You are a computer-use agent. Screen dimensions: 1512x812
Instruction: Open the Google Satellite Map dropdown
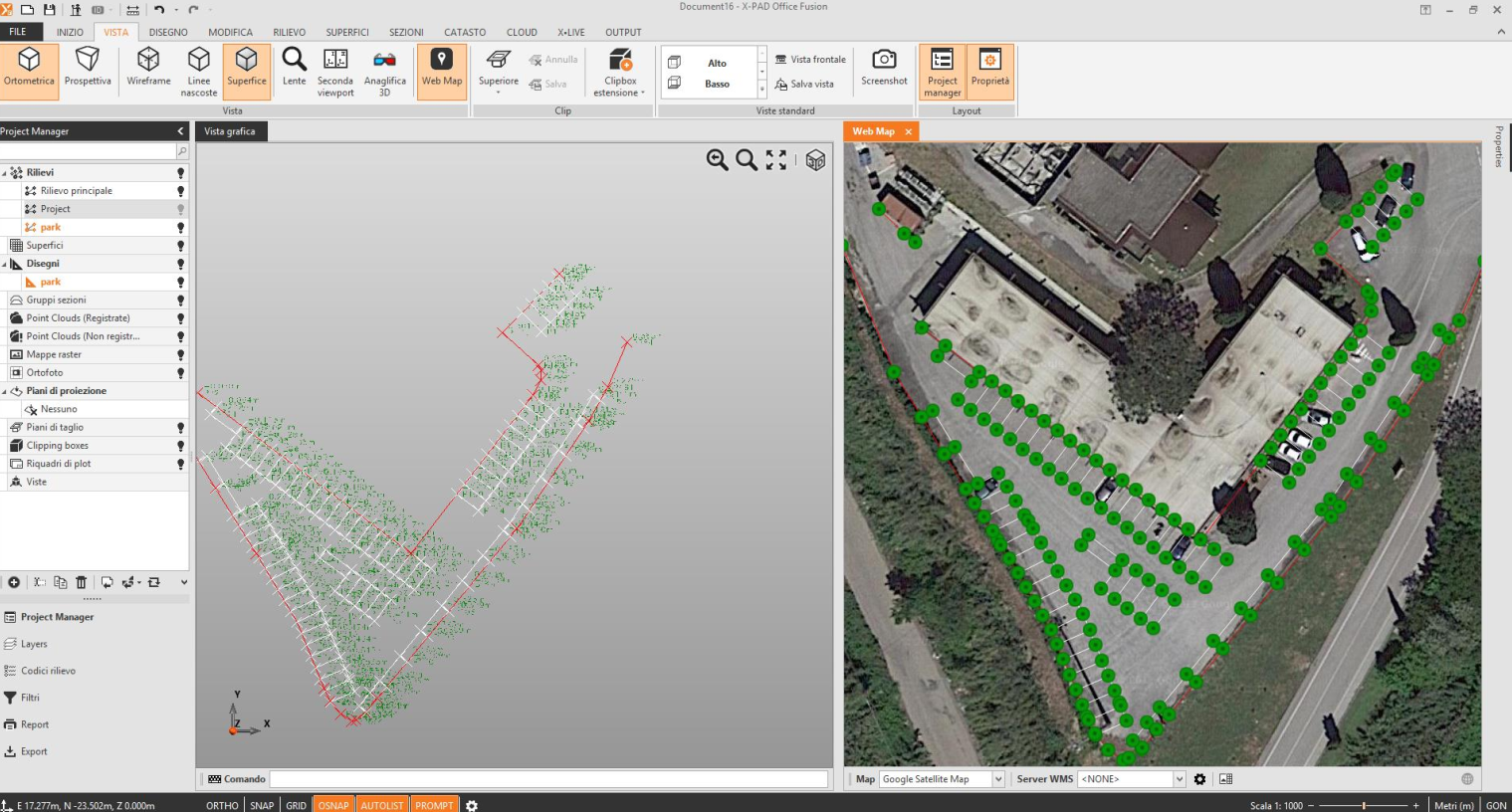pyautogui.click(x=997, y=779)
